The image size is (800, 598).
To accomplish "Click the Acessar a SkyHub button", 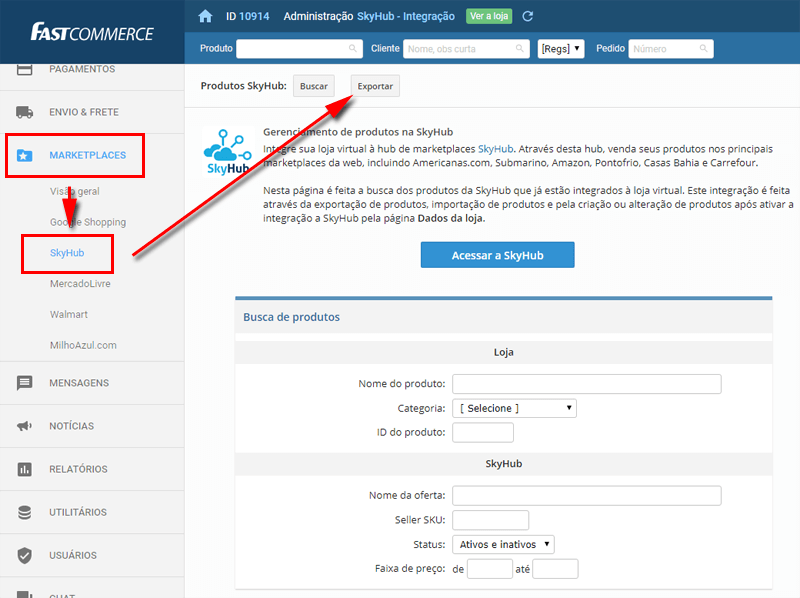I will click(x=497, y=255).
